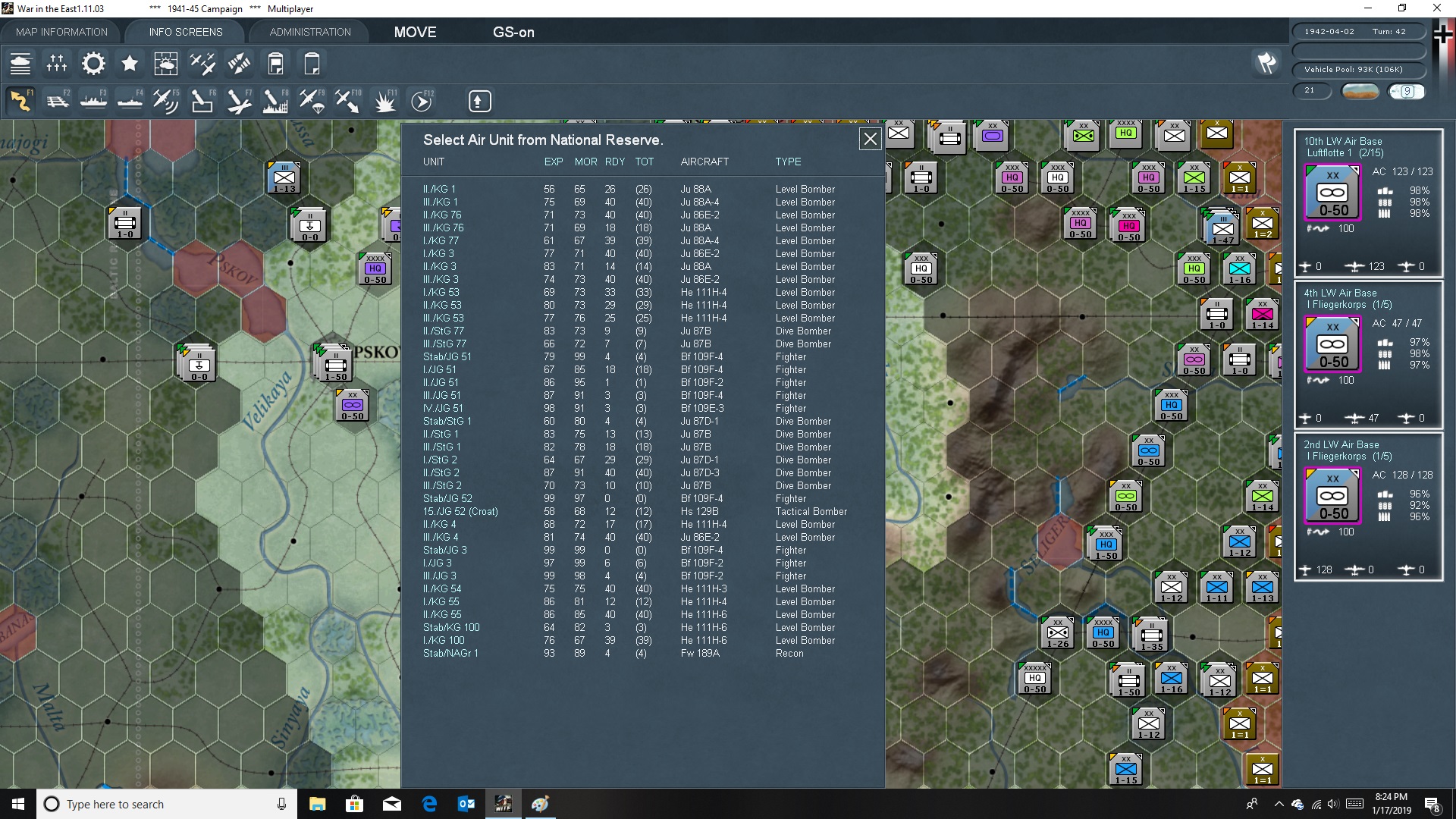This screenshot has height=819, width=1456.
Task: Open the losses crosses icon
Action: (x=57, y=64)
